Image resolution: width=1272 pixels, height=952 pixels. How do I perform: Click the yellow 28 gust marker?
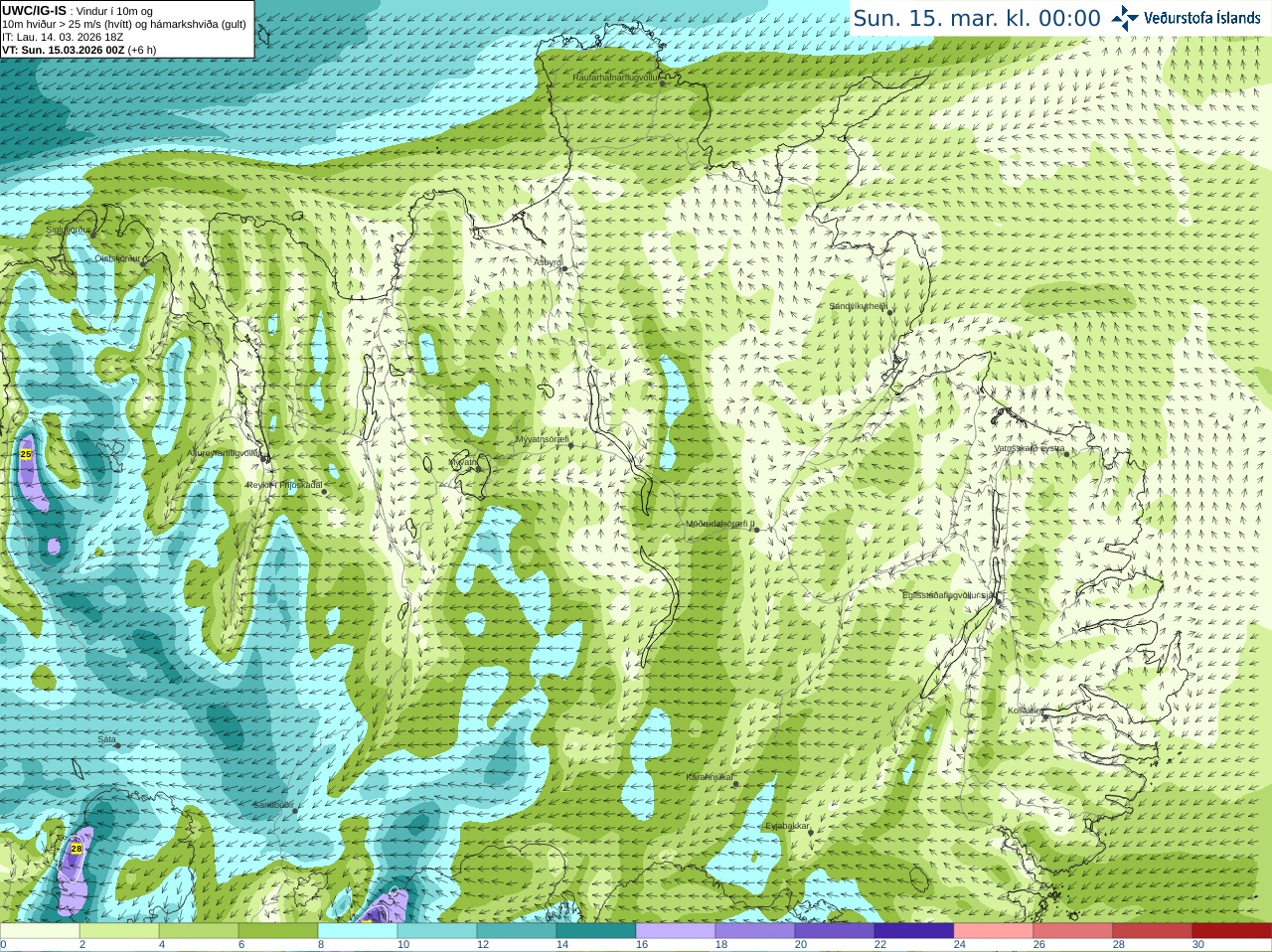(x=77, y=849)
